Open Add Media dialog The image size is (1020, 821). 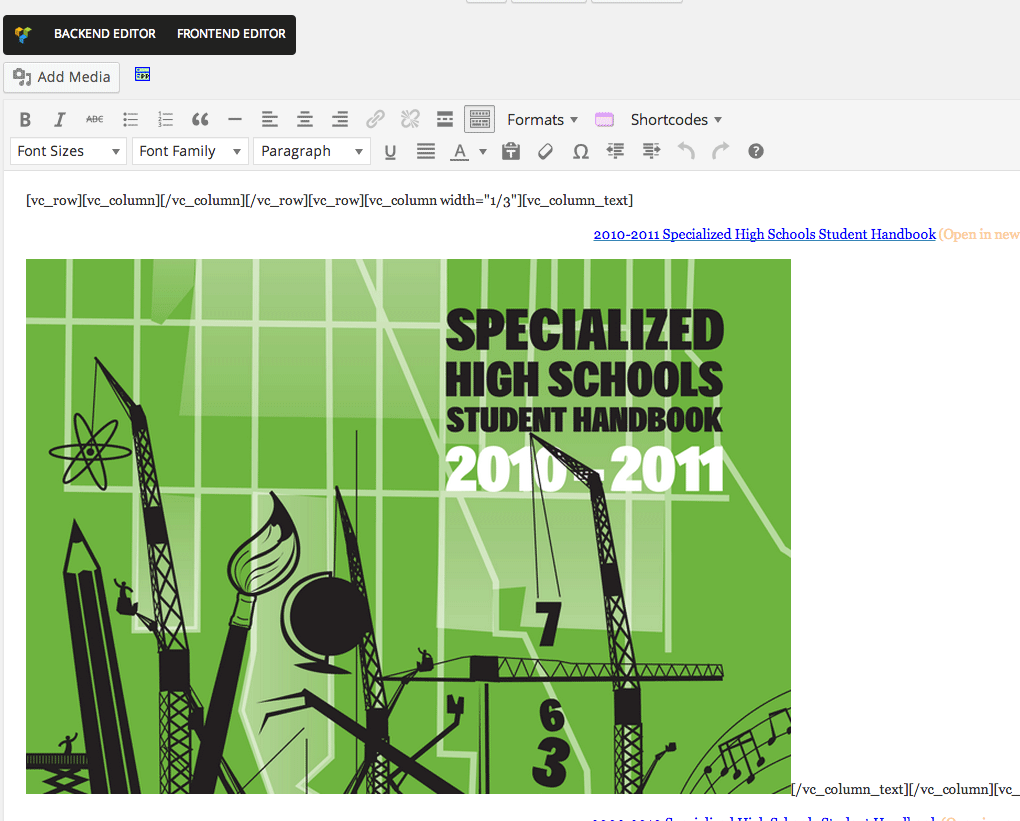click(x=62, y=77)
